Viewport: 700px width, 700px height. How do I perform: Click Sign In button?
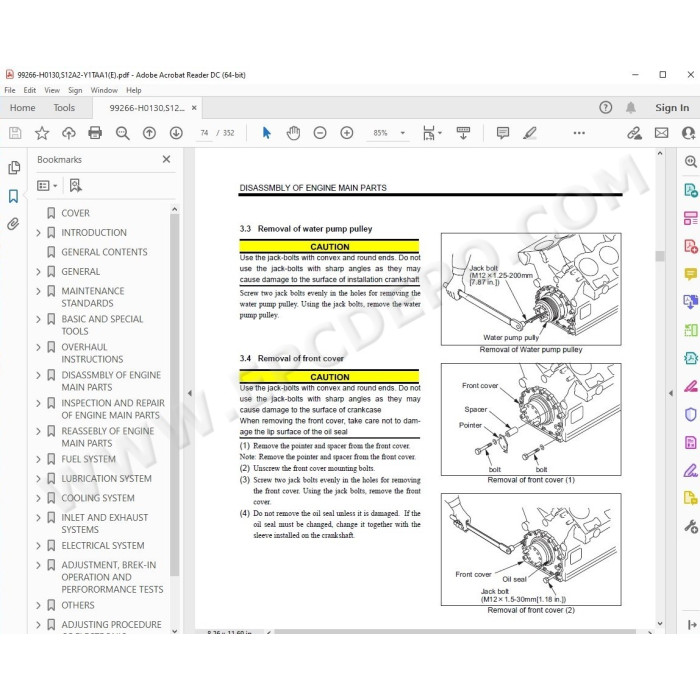pyautogui.click(x=672, y=108)
